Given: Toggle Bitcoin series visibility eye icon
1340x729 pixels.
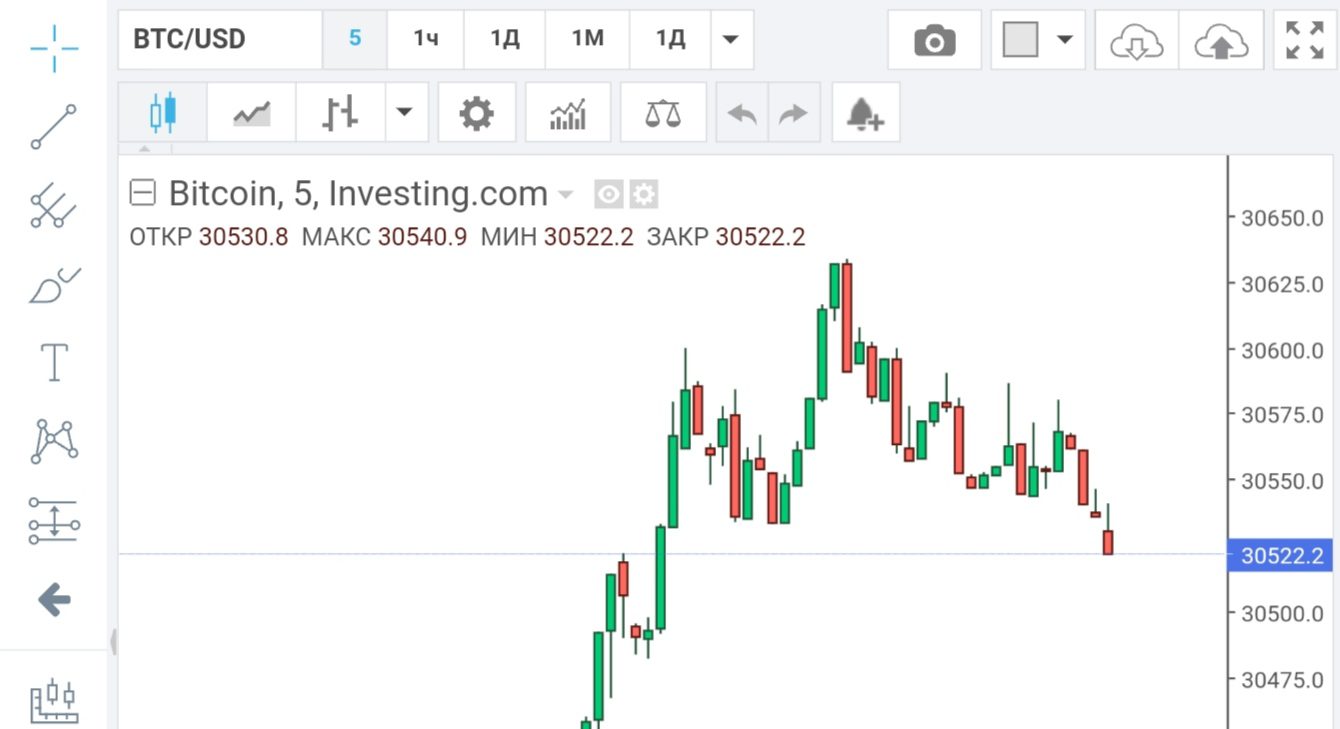Looking at the screenshot, I should pyautogui.click(x=609, y=194).
